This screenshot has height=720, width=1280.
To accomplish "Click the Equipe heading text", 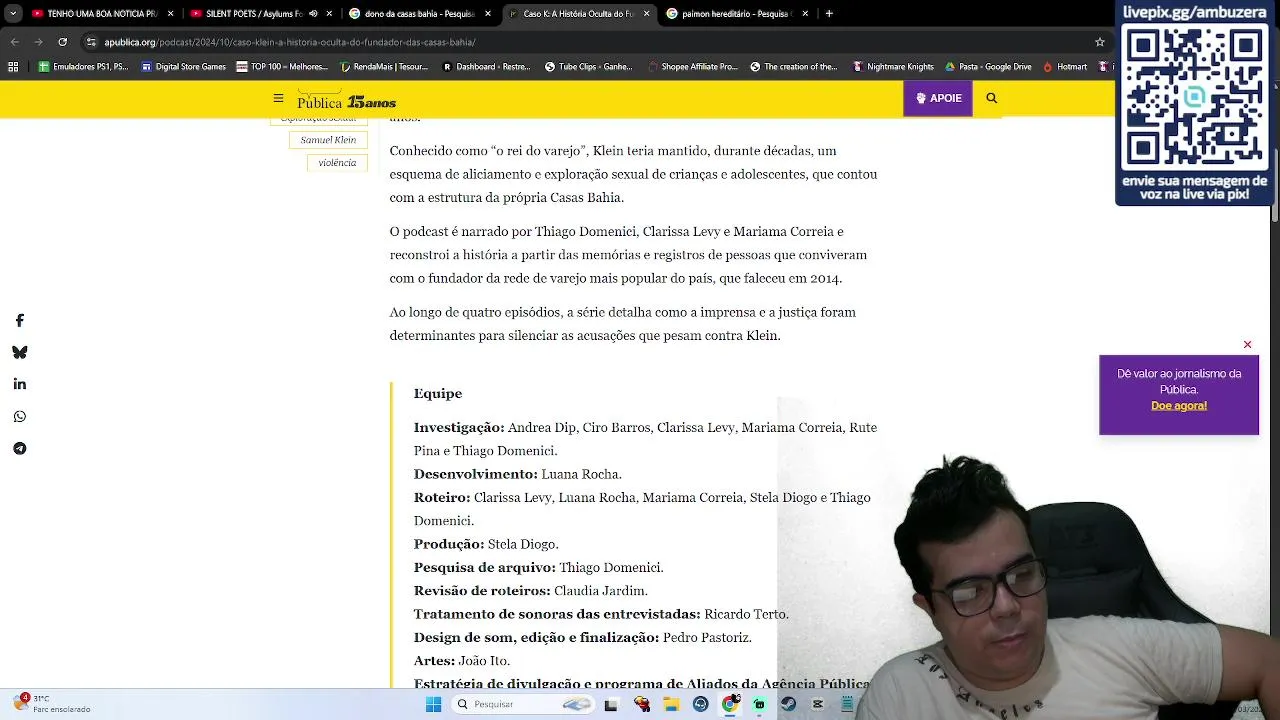I will (438, 394).
